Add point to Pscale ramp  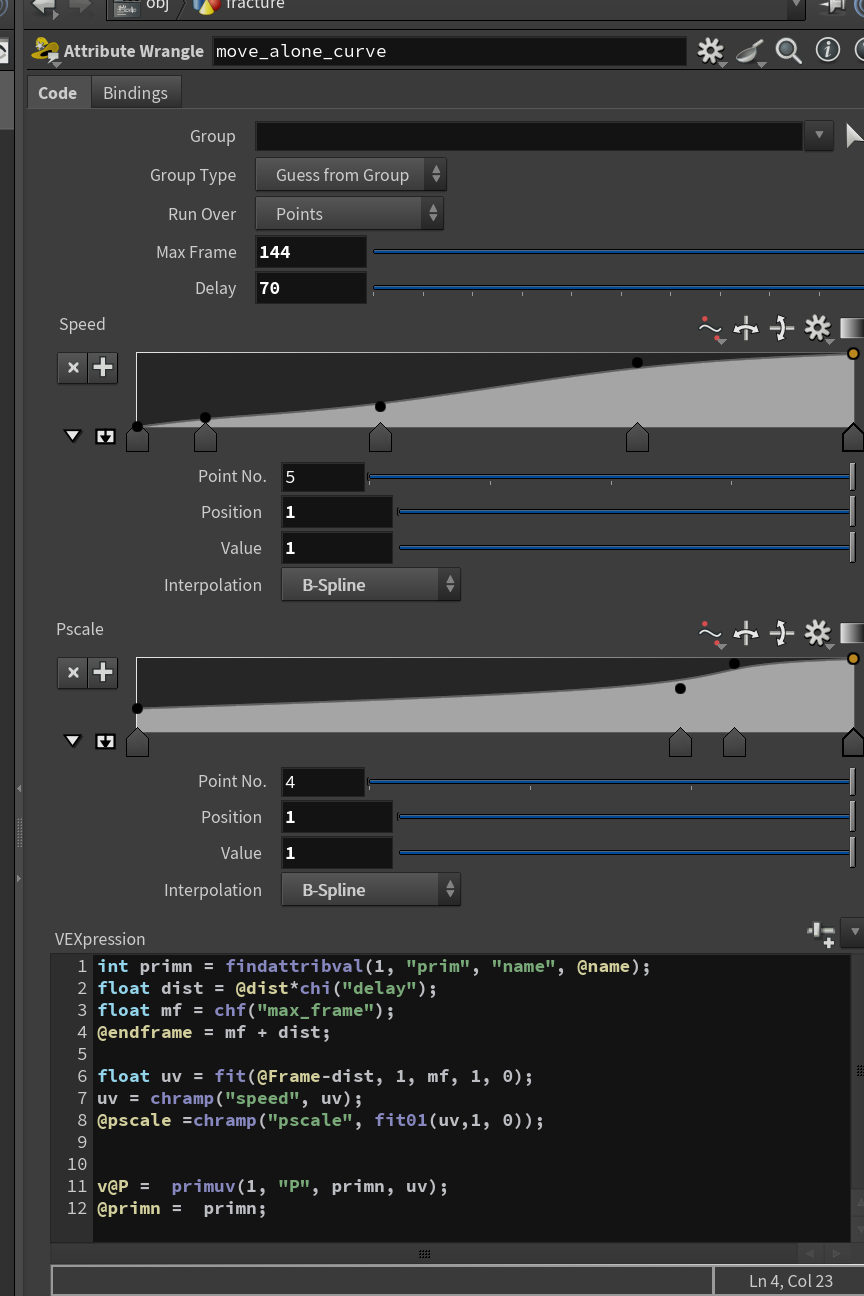[x=103, y=673]
